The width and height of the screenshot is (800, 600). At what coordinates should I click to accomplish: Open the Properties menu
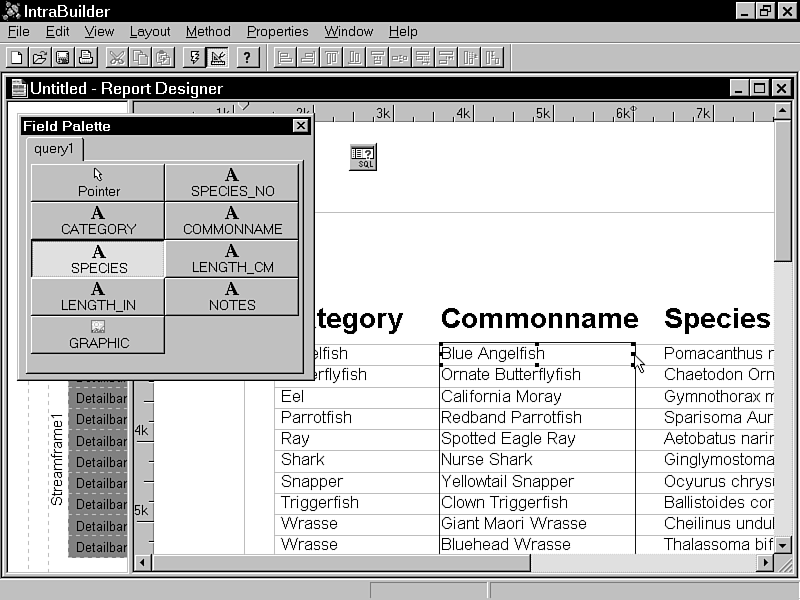click(x=278, y=31)
